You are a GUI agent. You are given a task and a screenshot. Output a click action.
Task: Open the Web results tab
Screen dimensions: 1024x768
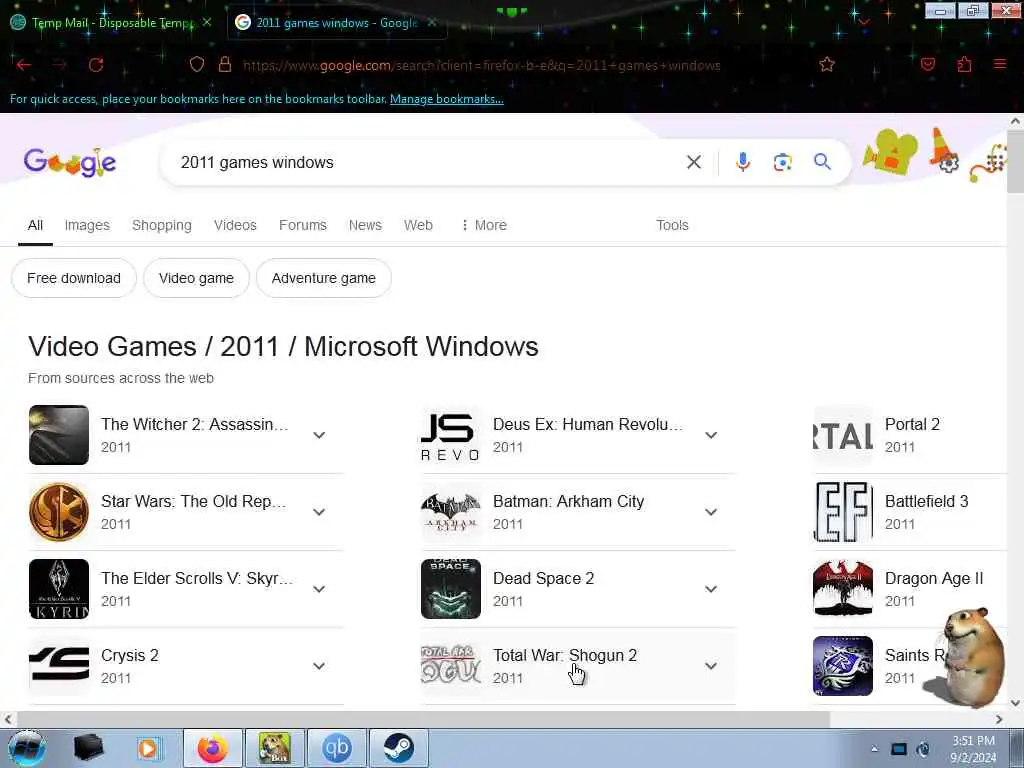pos(418,225)
